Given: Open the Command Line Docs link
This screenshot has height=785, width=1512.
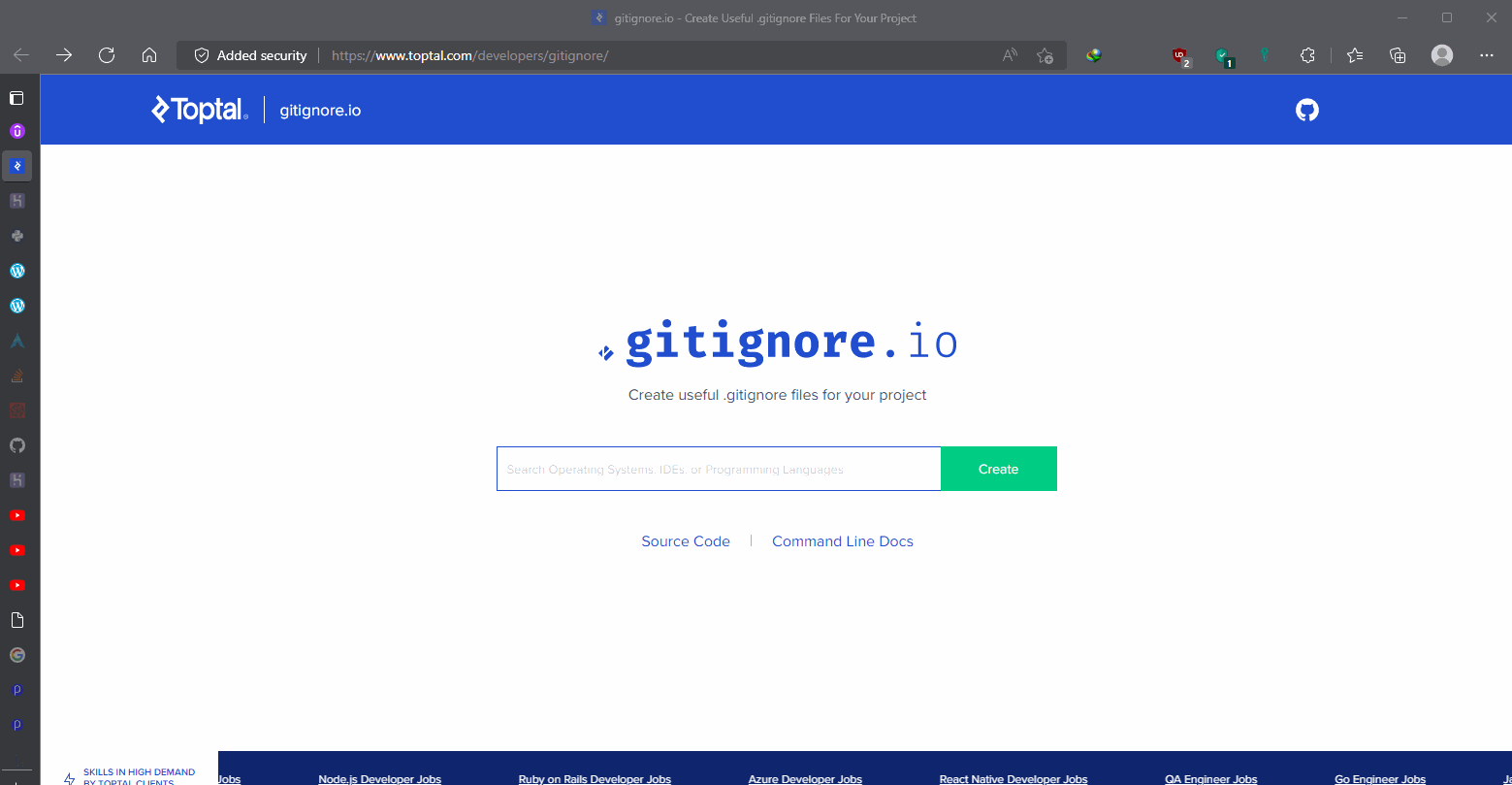Looking at the screenshot, I should (842, 540).
